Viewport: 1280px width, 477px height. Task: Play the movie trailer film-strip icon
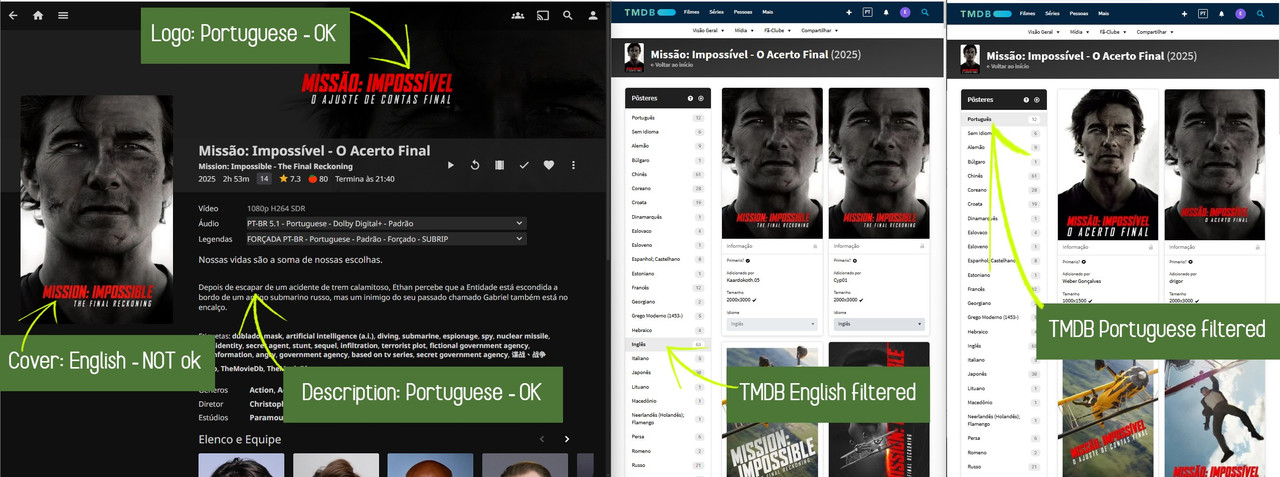pos(500,165)
